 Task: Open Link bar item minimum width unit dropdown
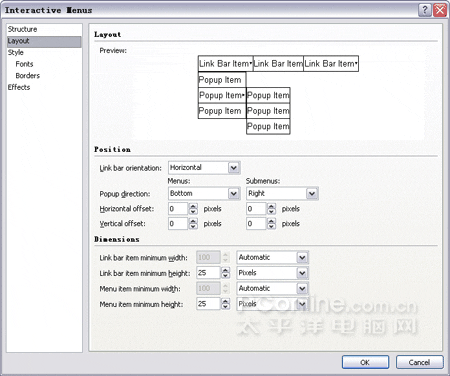[273, 257]
